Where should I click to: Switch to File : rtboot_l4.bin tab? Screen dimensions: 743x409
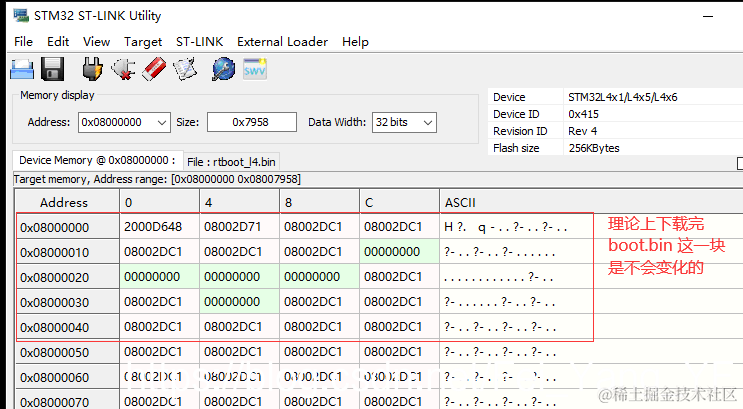click(x=231, y=162)
